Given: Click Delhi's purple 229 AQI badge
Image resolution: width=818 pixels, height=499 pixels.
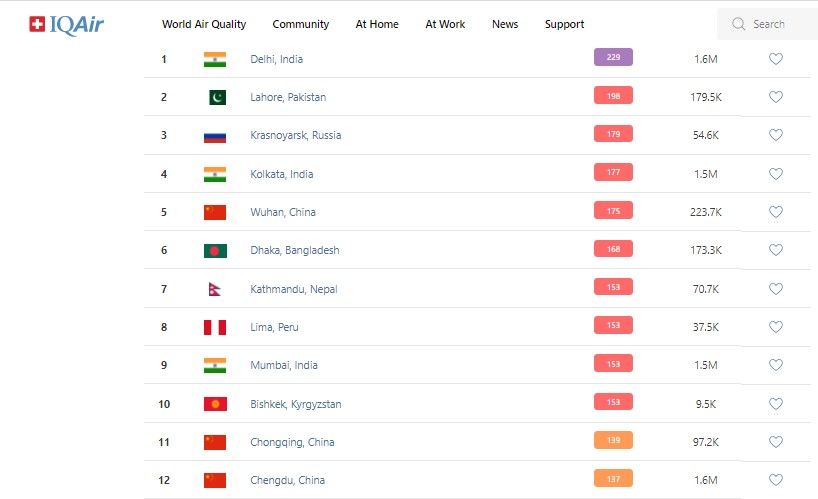Looking at the screenshot, I should coord(613,58).
